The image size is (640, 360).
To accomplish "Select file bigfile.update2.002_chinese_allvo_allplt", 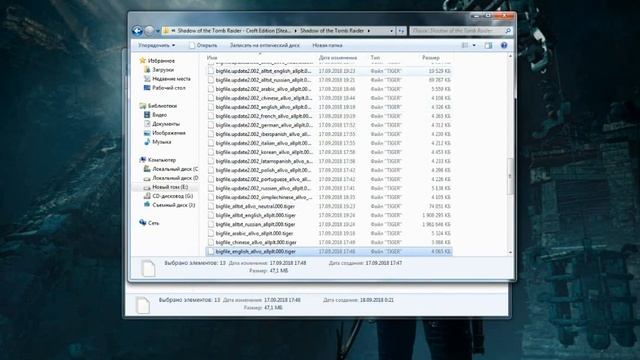I will (329, 98).
